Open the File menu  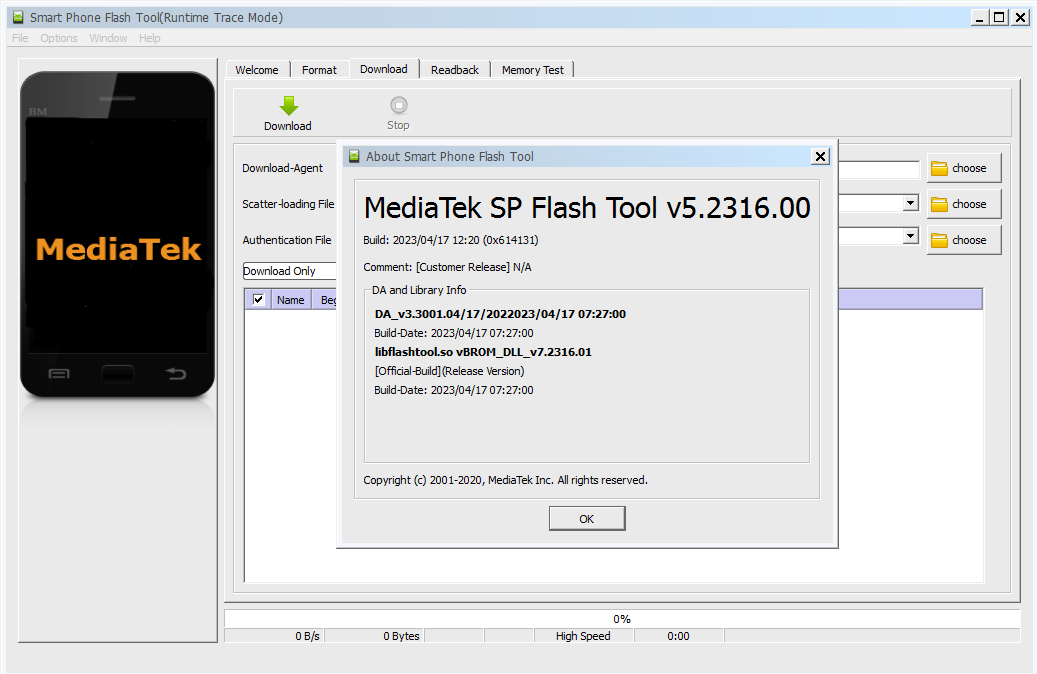coord(21,38)
